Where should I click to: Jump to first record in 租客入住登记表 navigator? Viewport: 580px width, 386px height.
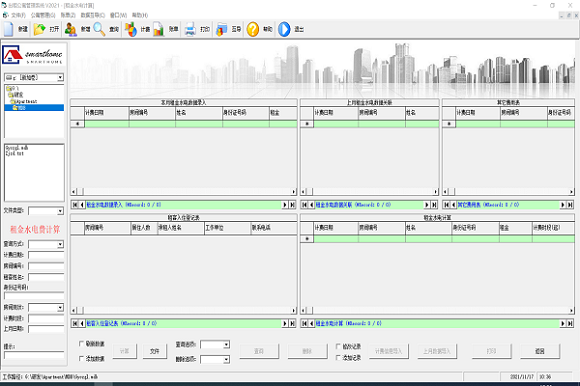[75, 323]
